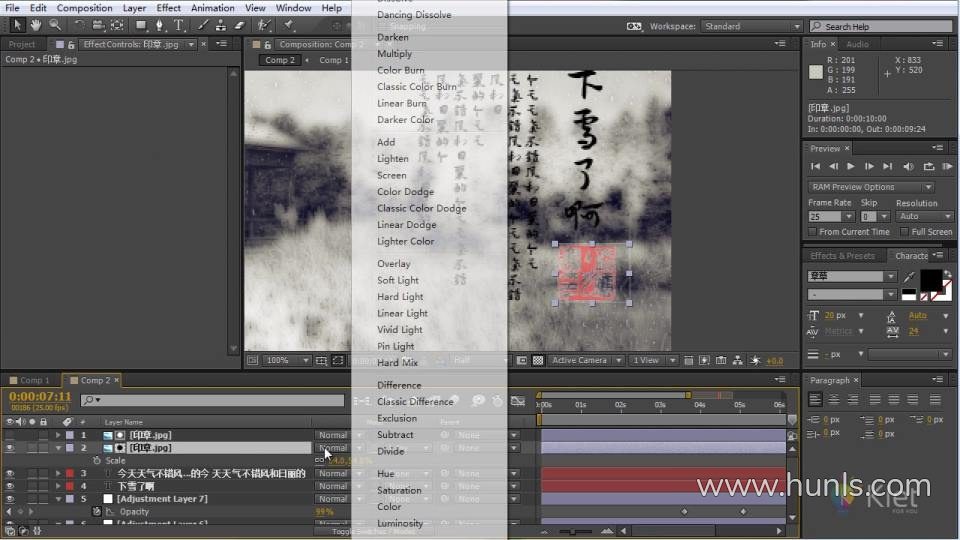The height and width of the screenshot is (540, 960).
Task: Step forward one frame in Preview
Action: (x=869, y=167)
